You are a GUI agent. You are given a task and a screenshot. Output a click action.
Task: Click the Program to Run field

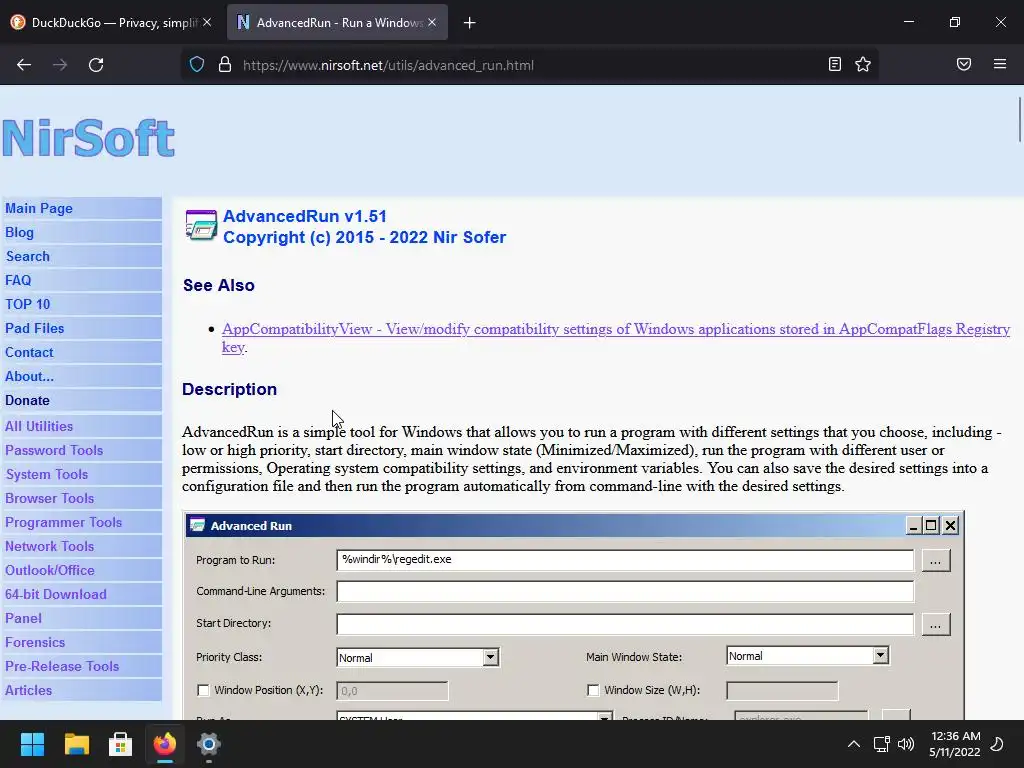[x=625, y=560]
